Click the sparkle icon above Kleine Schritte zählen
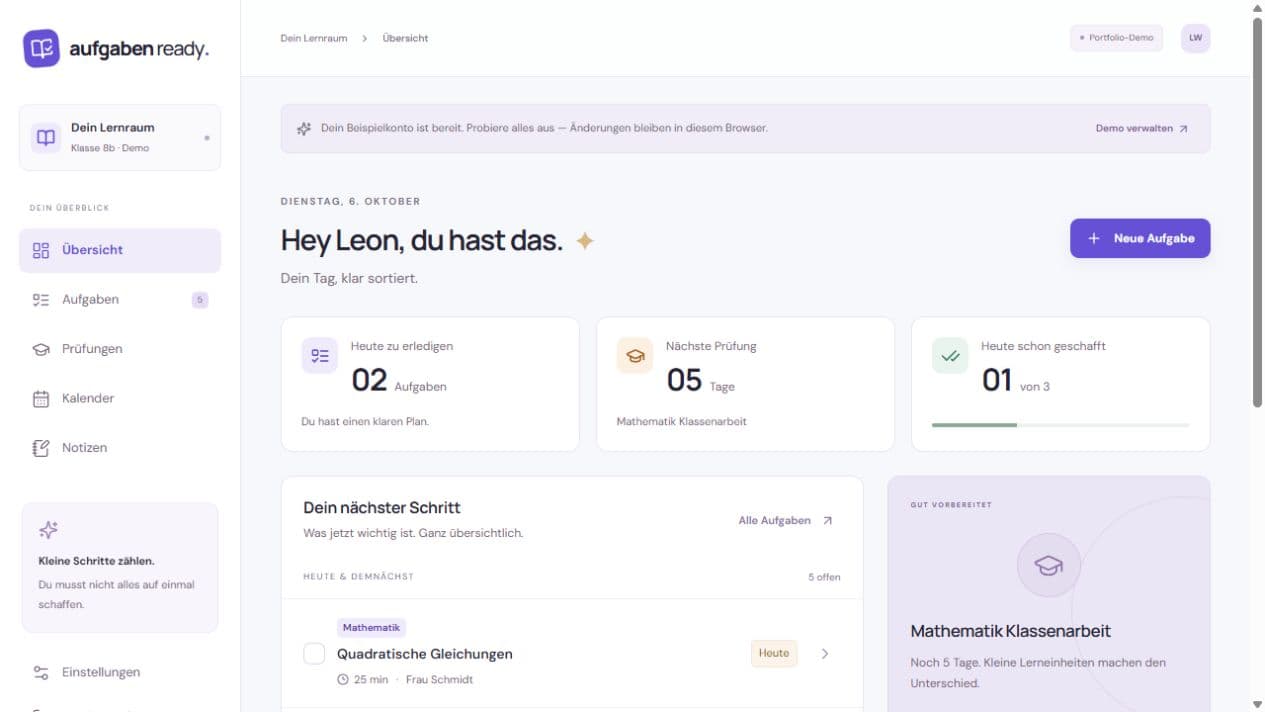Viewport: 1265px width, 712px height. point(48,530)
